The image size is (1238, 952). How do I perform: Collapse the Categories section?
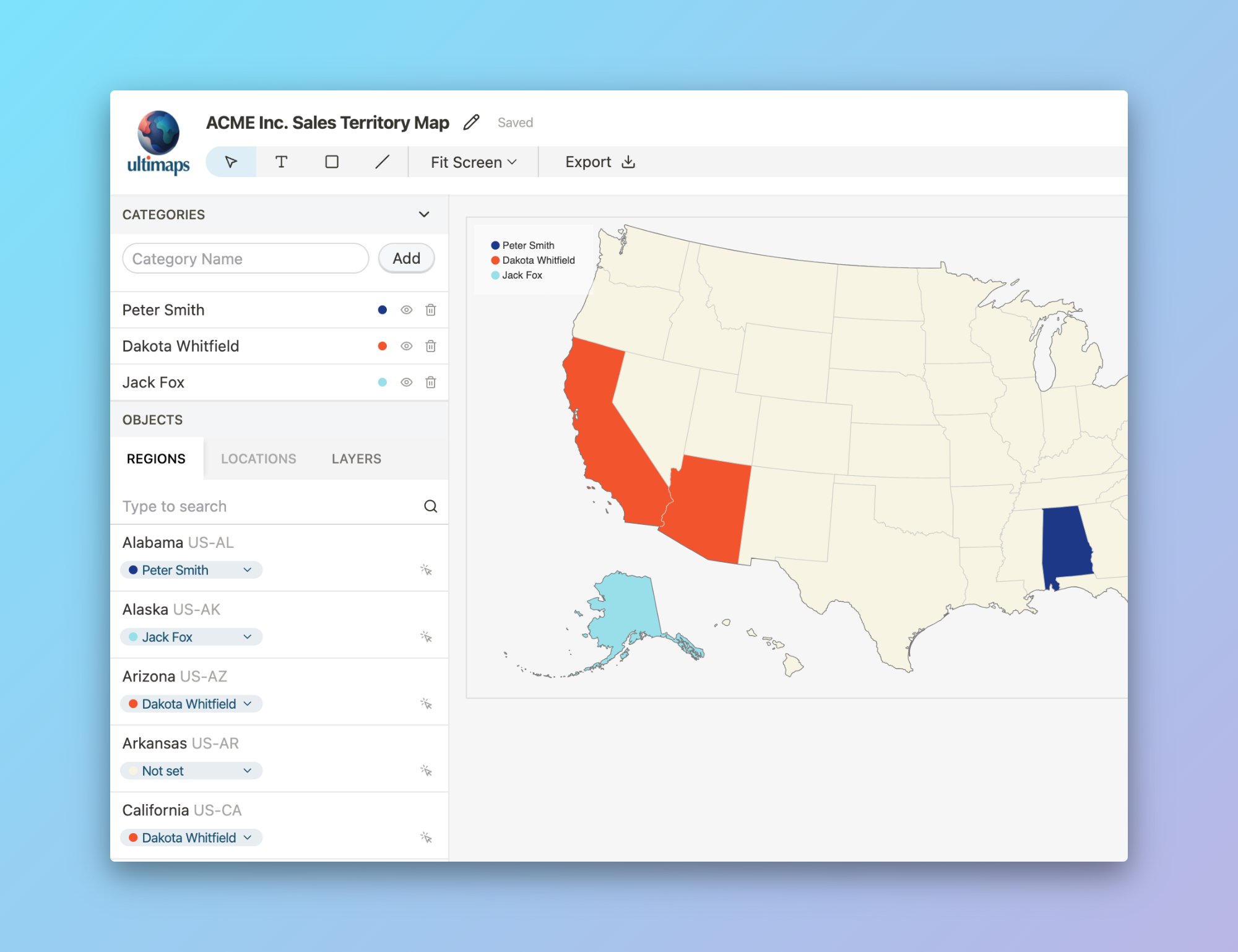coord(424,215)
